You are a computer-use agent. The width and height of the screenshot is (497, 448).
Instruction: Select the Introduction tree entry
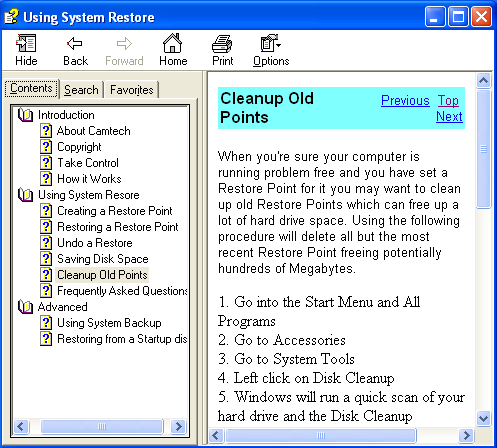(66, 115)
